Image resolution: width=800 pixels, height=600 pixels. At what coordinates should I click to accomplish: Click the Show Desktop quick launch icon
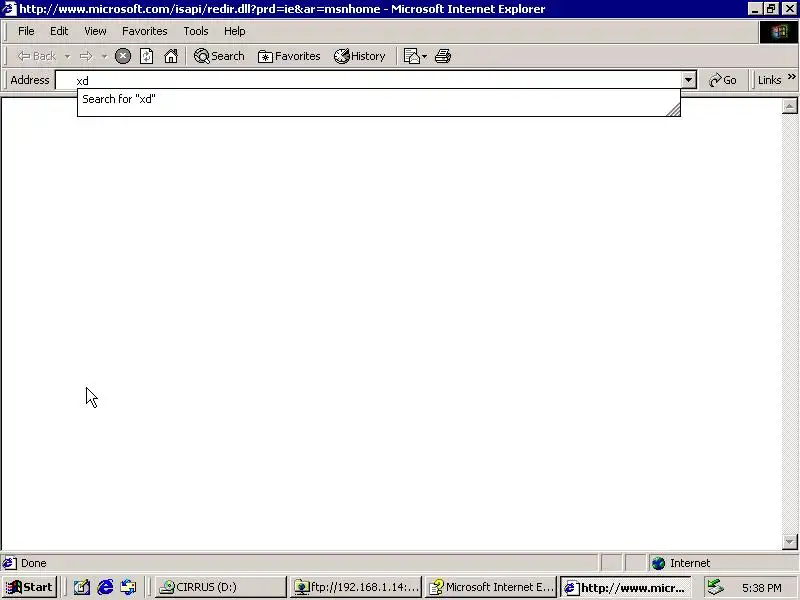pyautogui.click(x=82, y=587)
